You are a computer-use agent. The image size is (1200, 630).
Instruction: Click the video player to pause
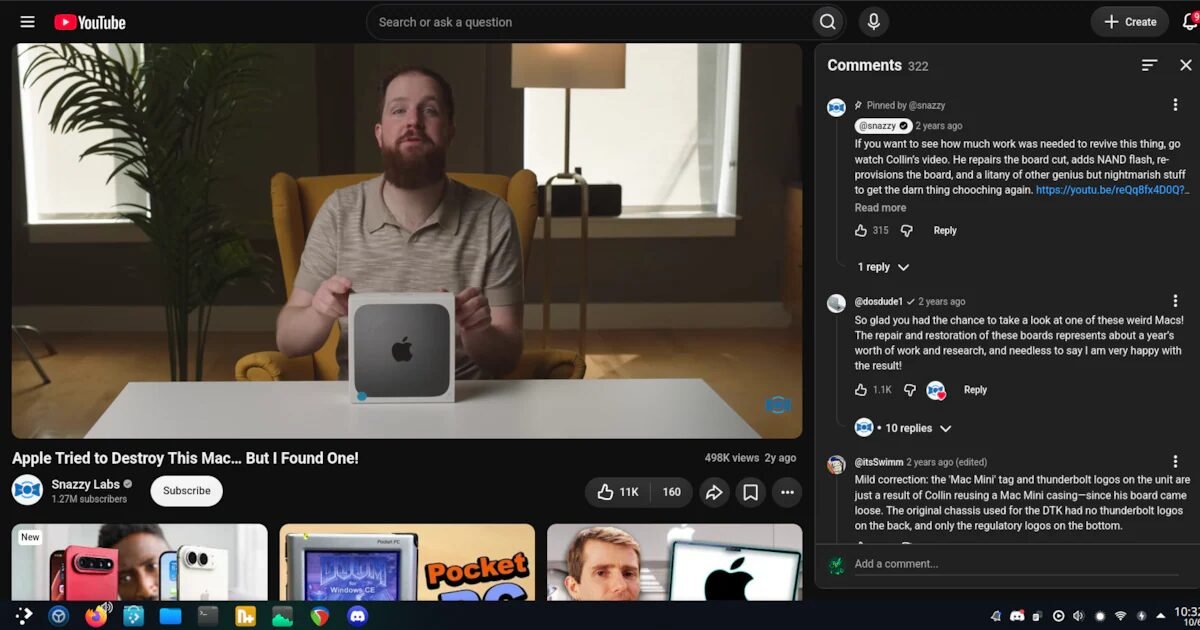point(407,240)
